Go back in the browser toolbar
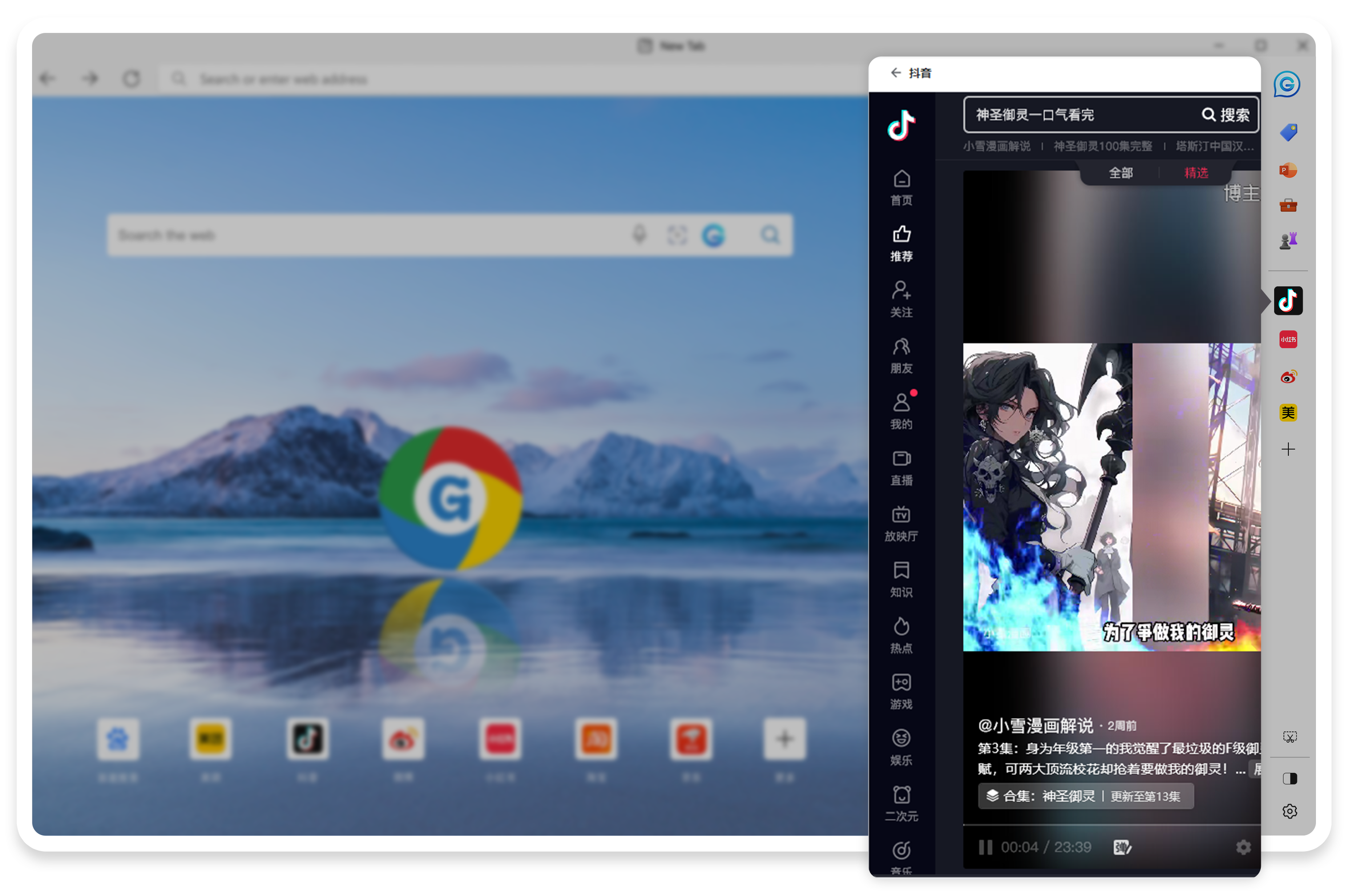Viewport: 1348px width, 896px height. pos(48,78)
